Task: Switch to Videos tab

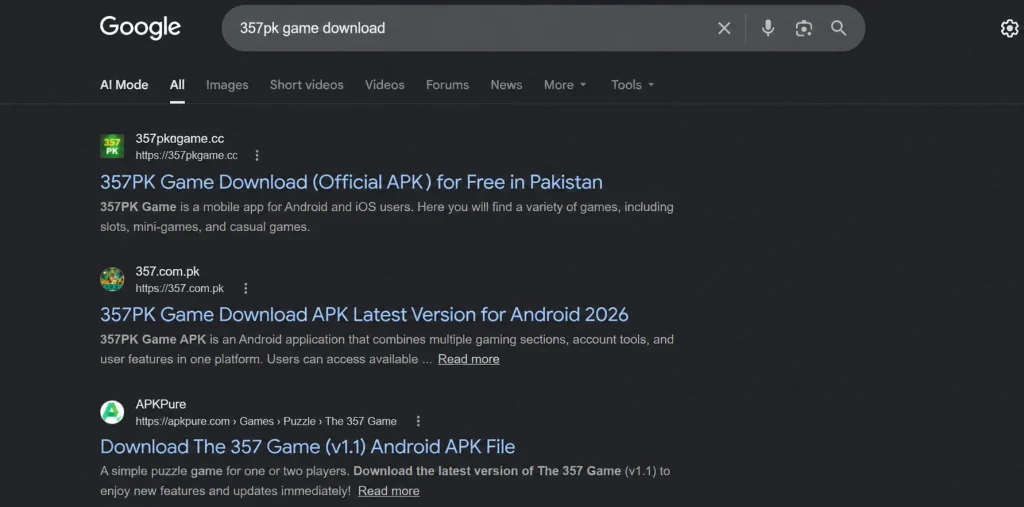Action: (x=385, y=85)
